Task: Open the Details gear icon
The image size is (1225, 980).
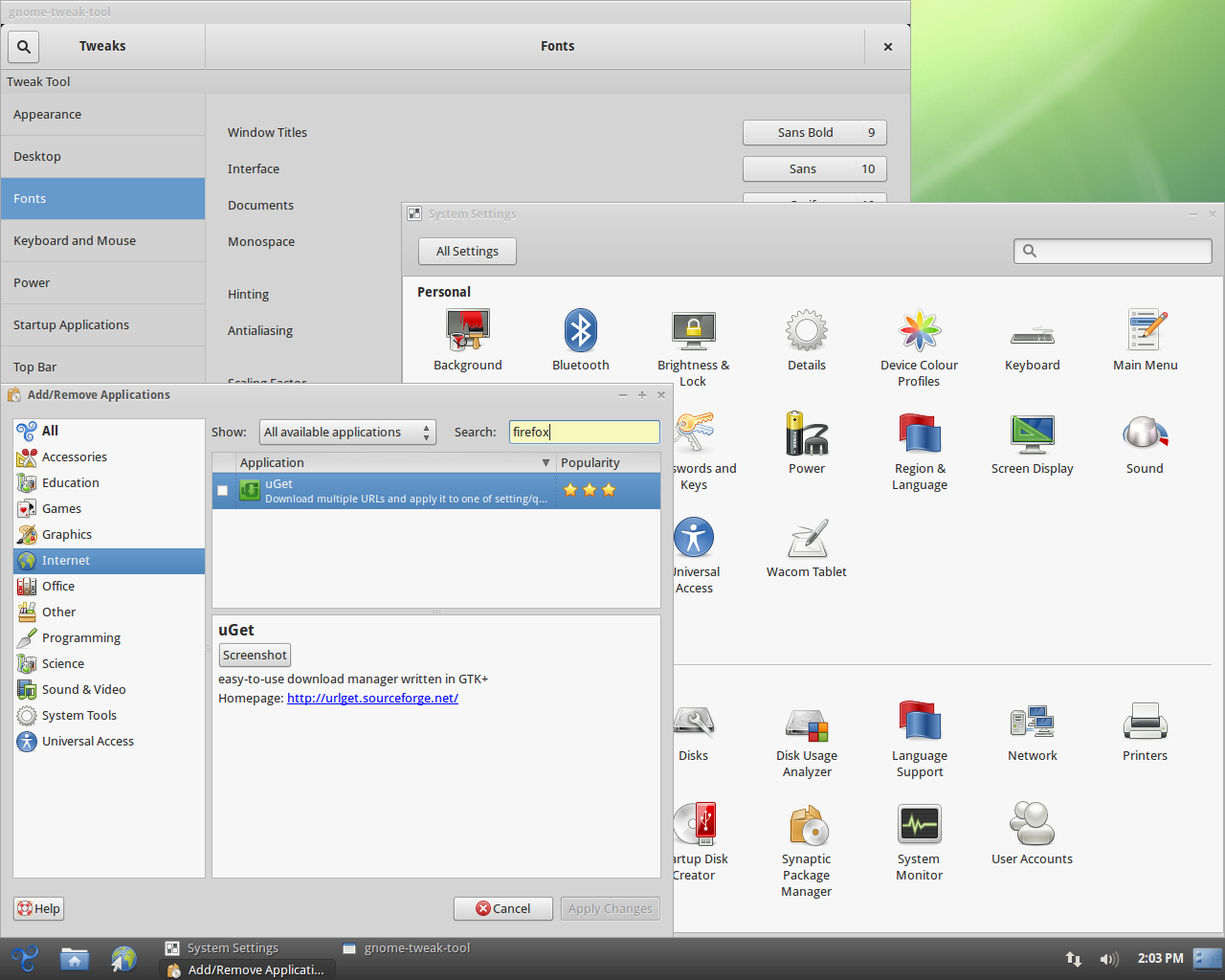Action: click(x=807, y=331)
